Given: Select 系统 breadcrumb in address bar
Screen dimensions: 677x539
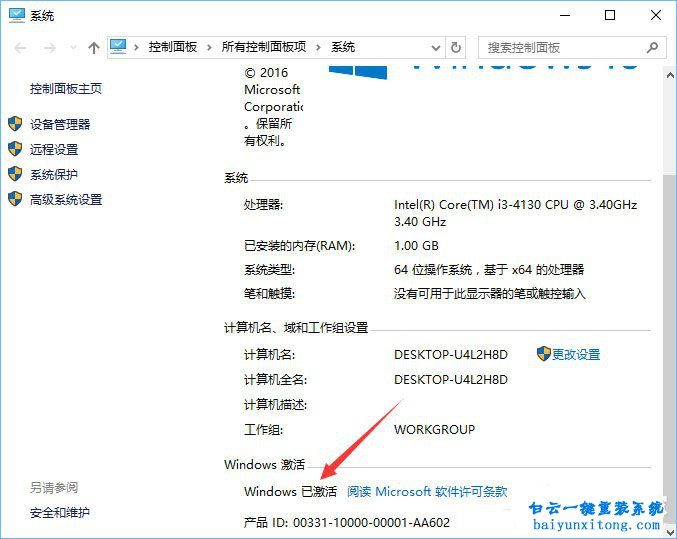Looking at the screenshot, I should [343, 47].
